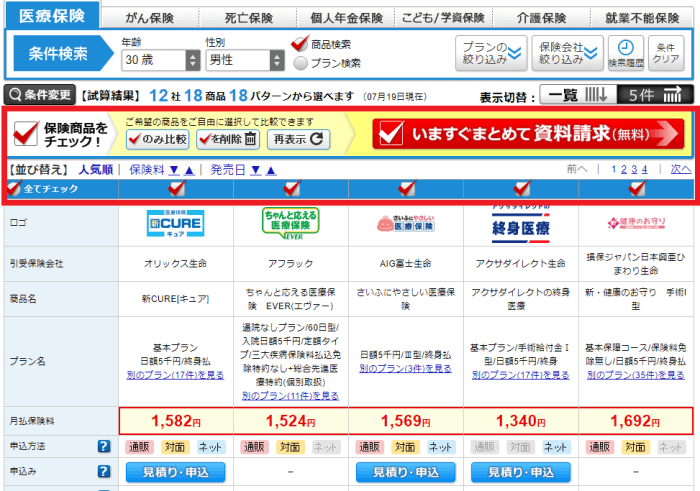Go to 次へ next page
The width and height of the screenshot is (700, 491).
point(681,169)
